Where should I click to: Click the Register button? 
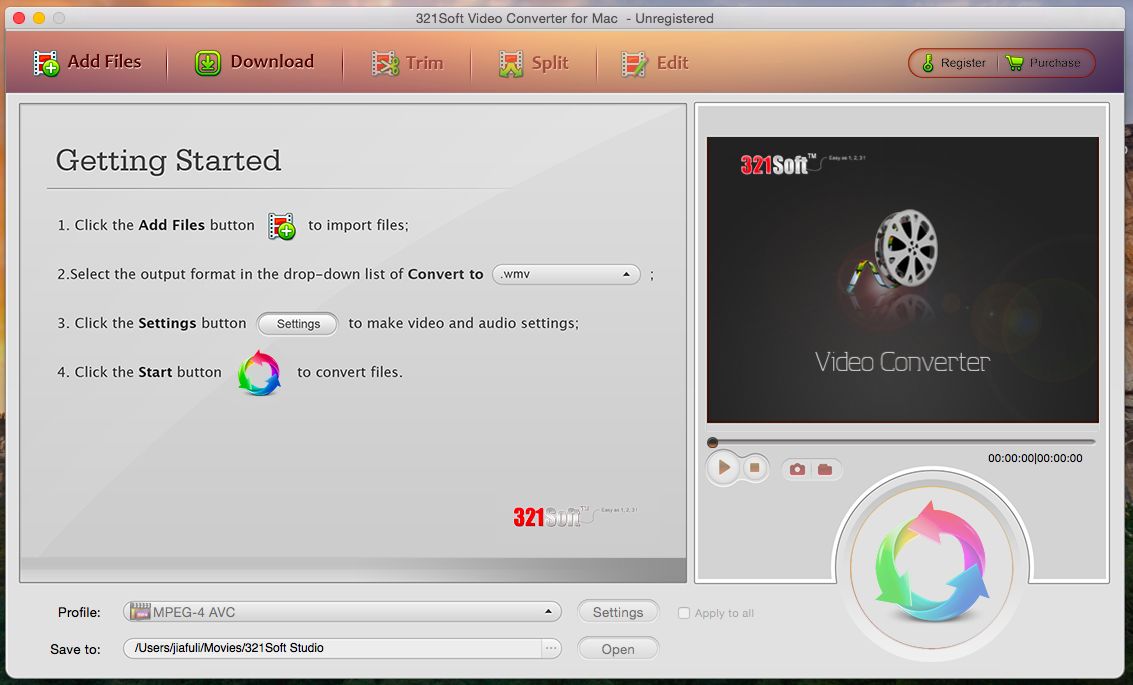[x=954, y=63]
